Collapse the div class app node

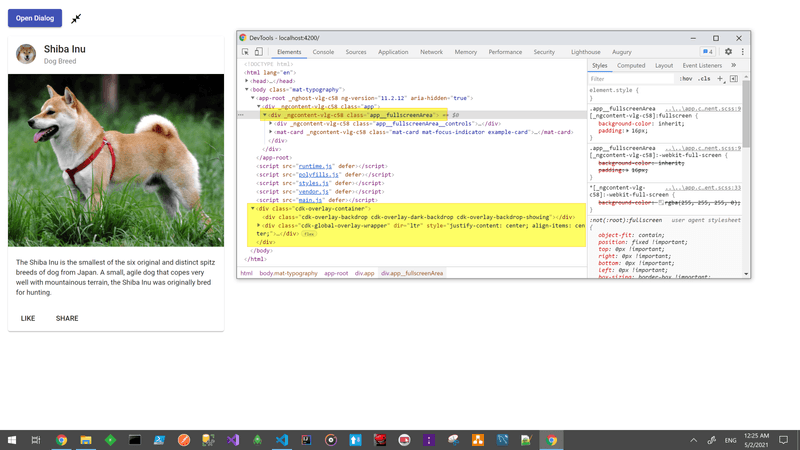click(259, 107)
